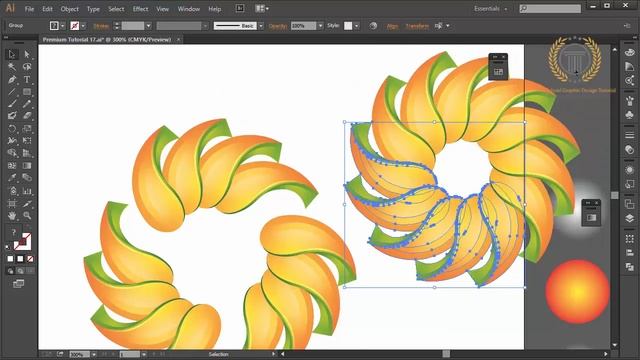Toggle Draw Behind mode button
Viewport: 640px width, 360px height.
pos(20,271)
